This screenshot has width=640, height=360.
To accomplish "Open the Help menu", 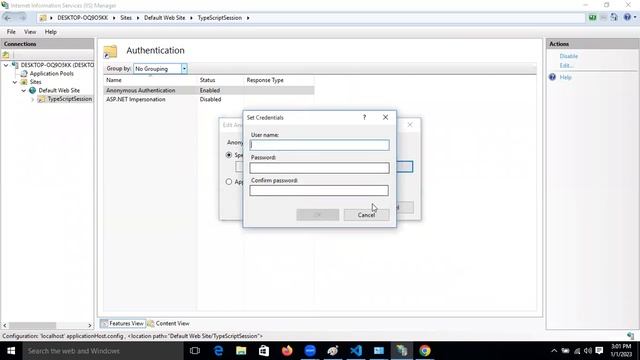I will (51, 32).
